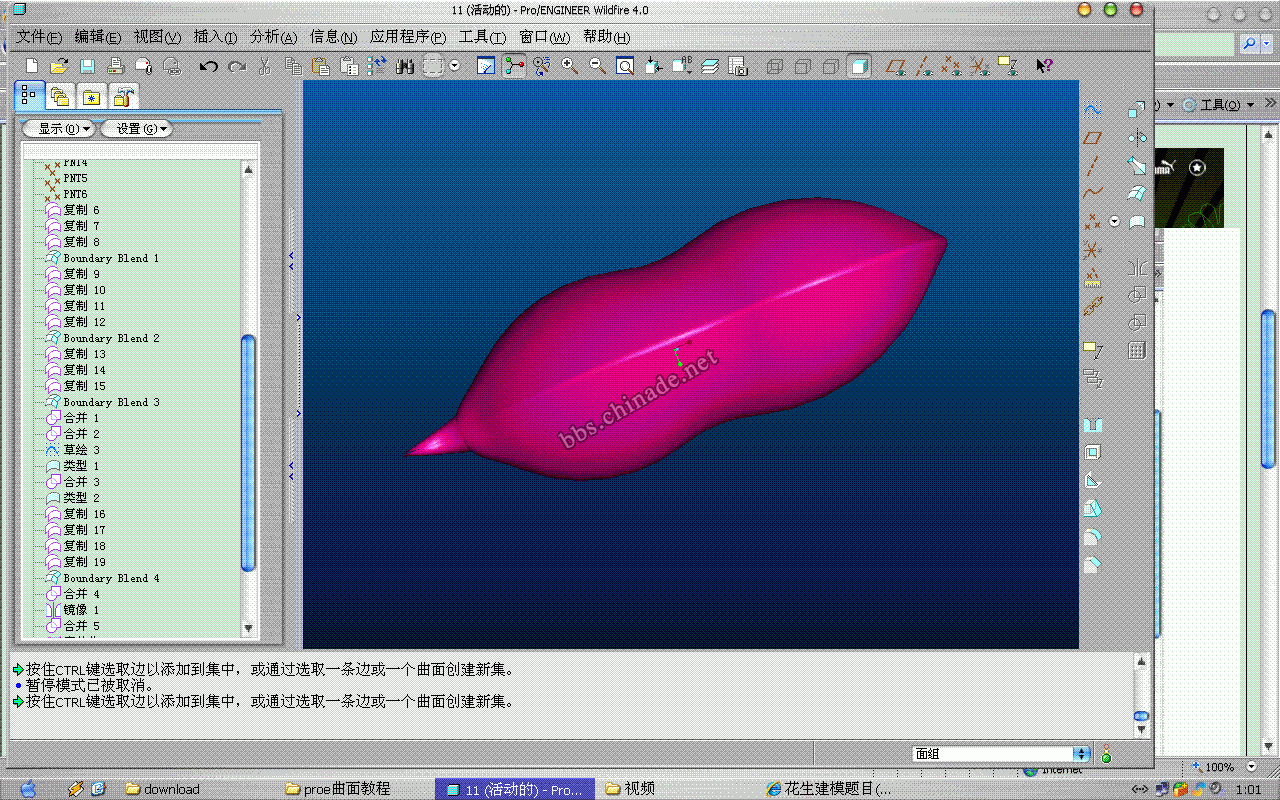Image resolution: width=1280 pixels, height=800 pixels.
Task: Open the 插入 menu
Action: click(x=214, y=37)
